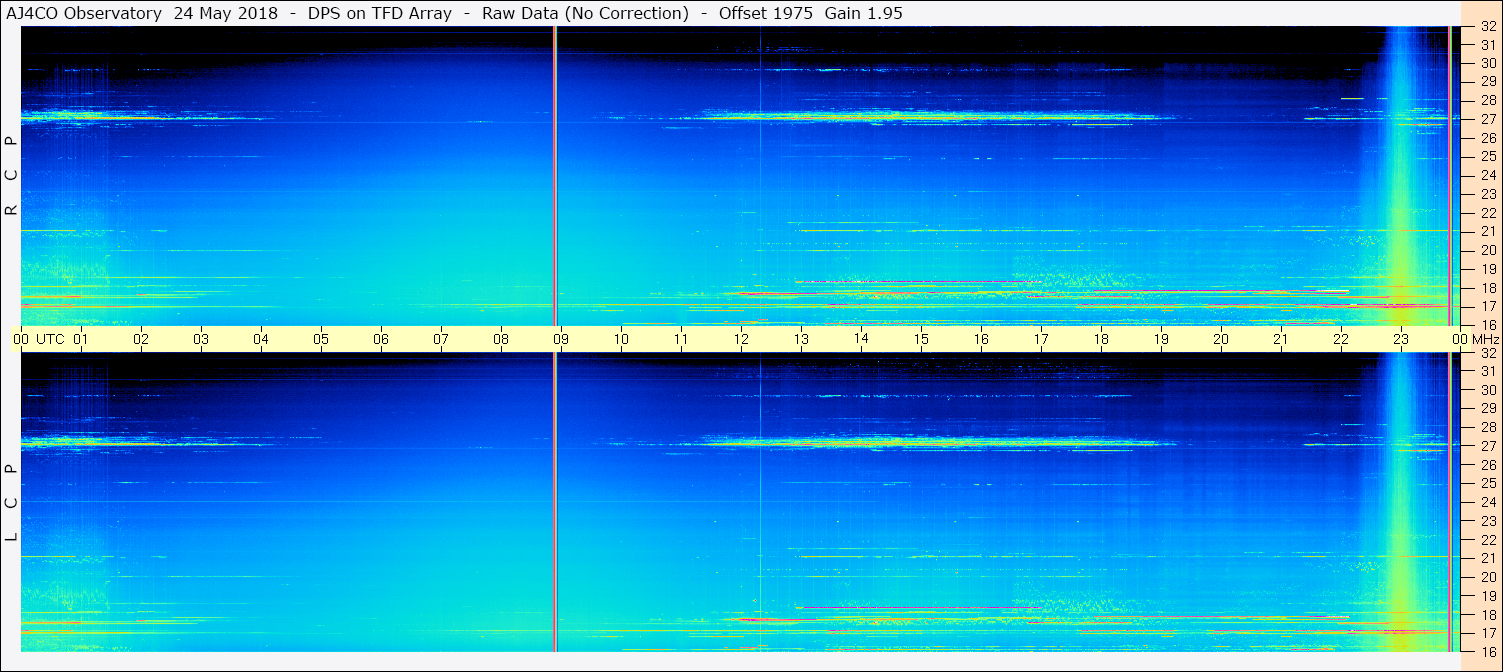Select hour 05 on the UTC time axis
This screenshot has width=1503, height=672.
tap(321, 339)
